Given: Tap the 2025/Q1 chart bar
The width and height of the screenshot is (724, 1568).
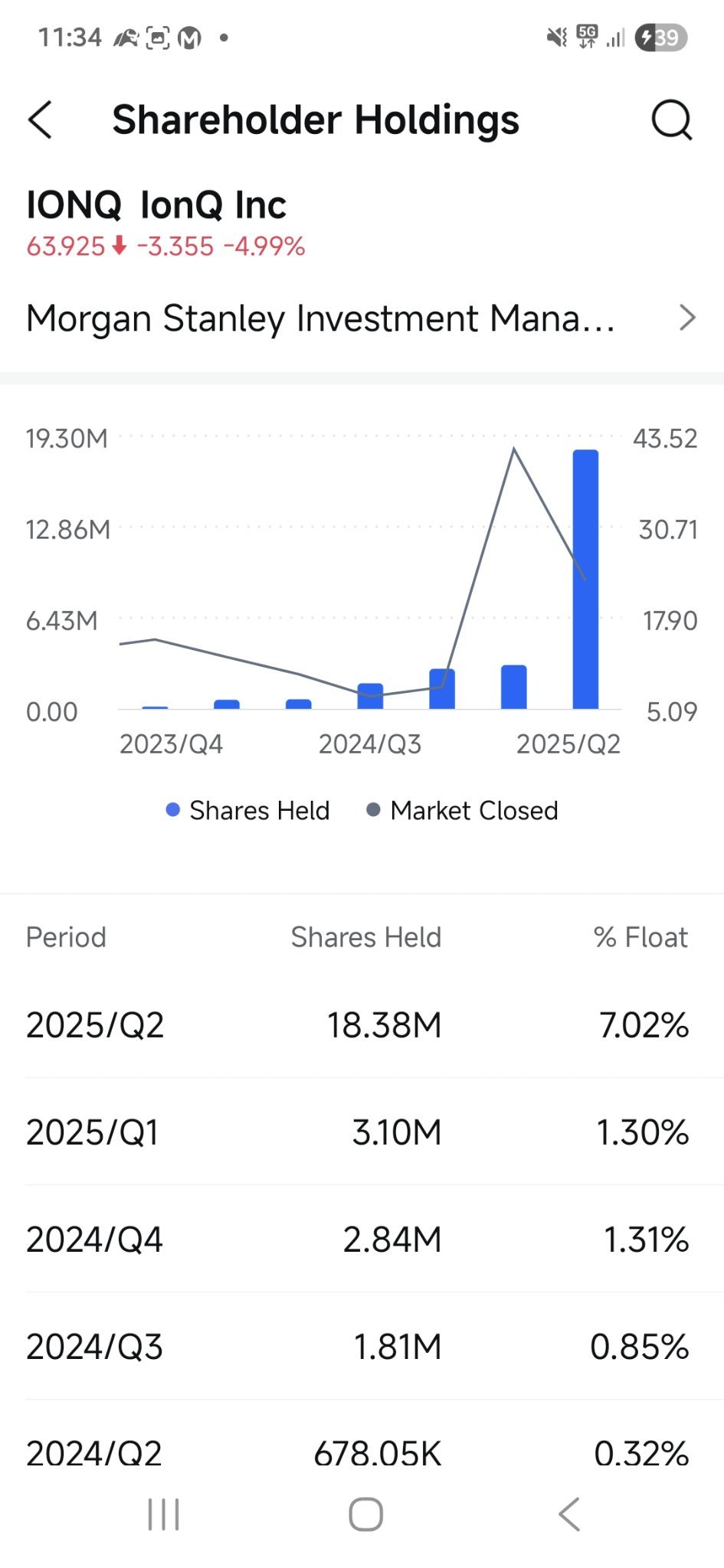Looking at the screenshot, I should 513,687.
